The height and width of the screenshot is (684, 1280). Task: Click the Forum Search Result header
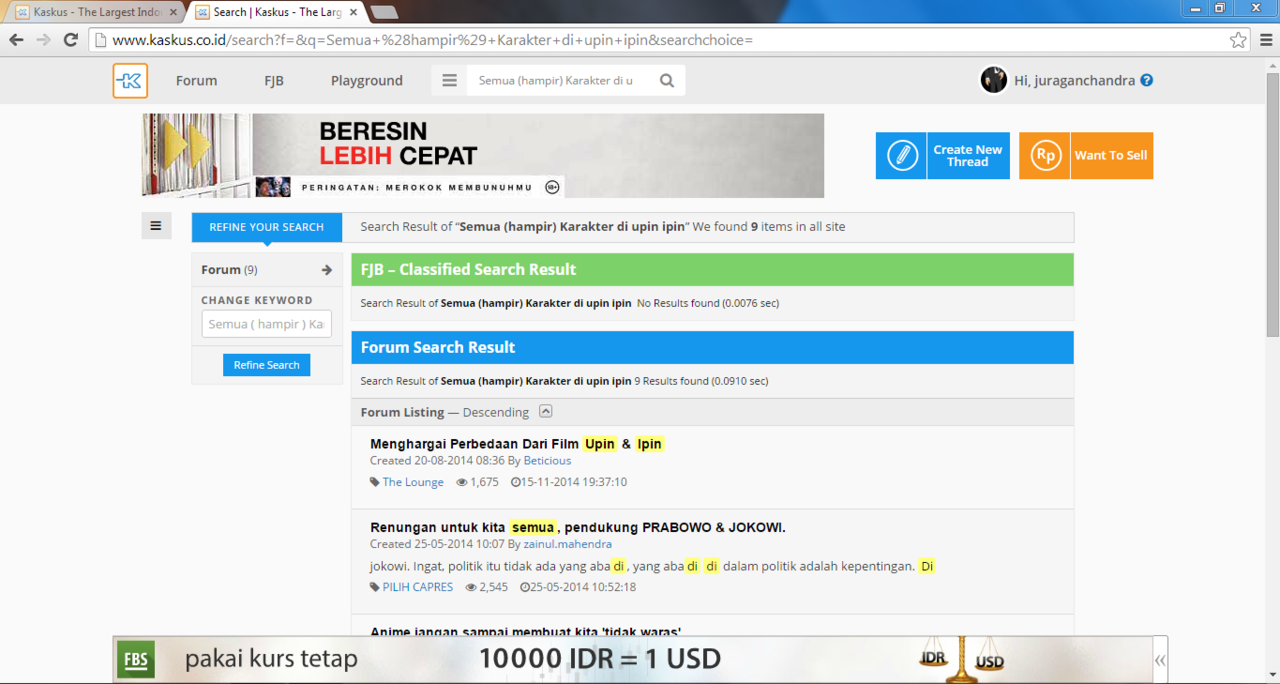[x=712, y=348]
